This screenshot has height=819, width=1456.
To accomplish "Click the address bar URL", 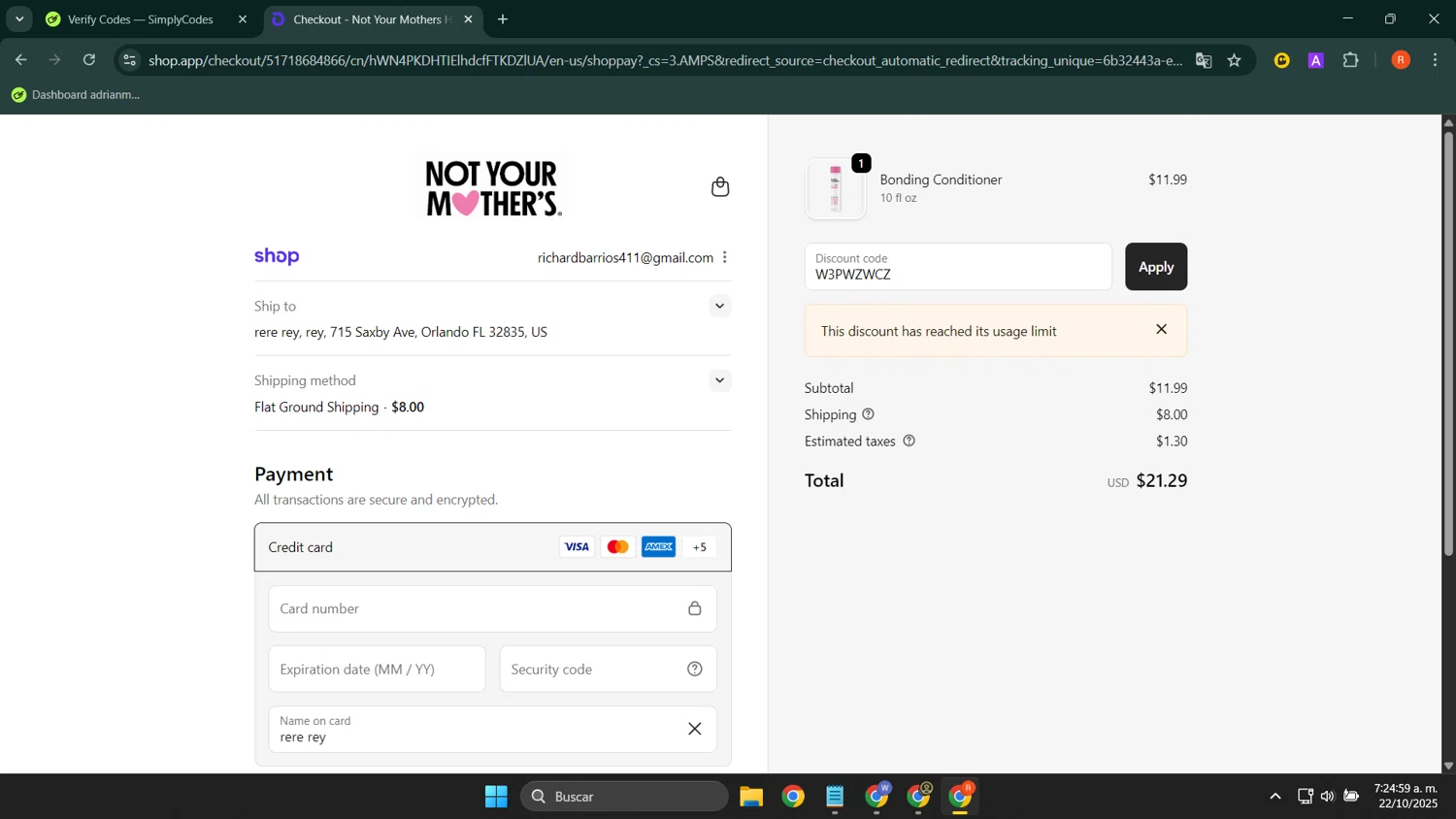I will (666, 60).
